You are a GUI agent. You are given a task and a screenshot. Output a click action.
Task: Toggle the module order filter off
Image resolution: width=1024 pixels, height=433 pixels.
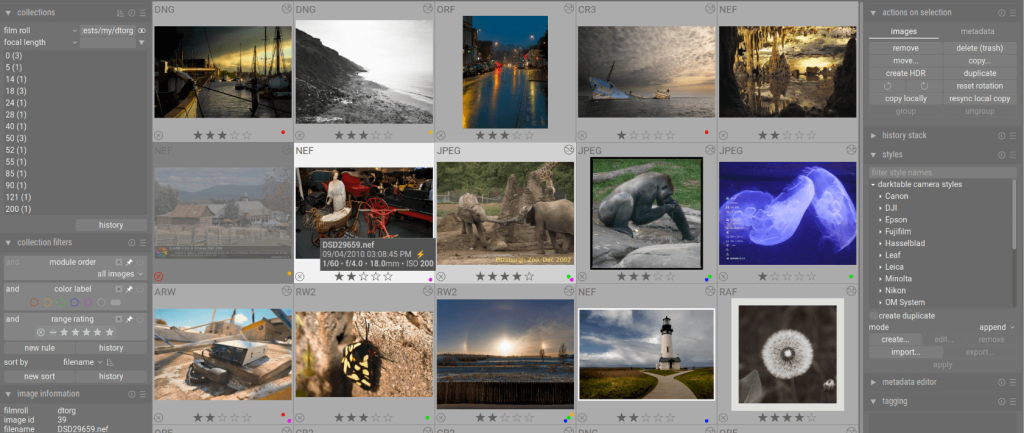140,263
